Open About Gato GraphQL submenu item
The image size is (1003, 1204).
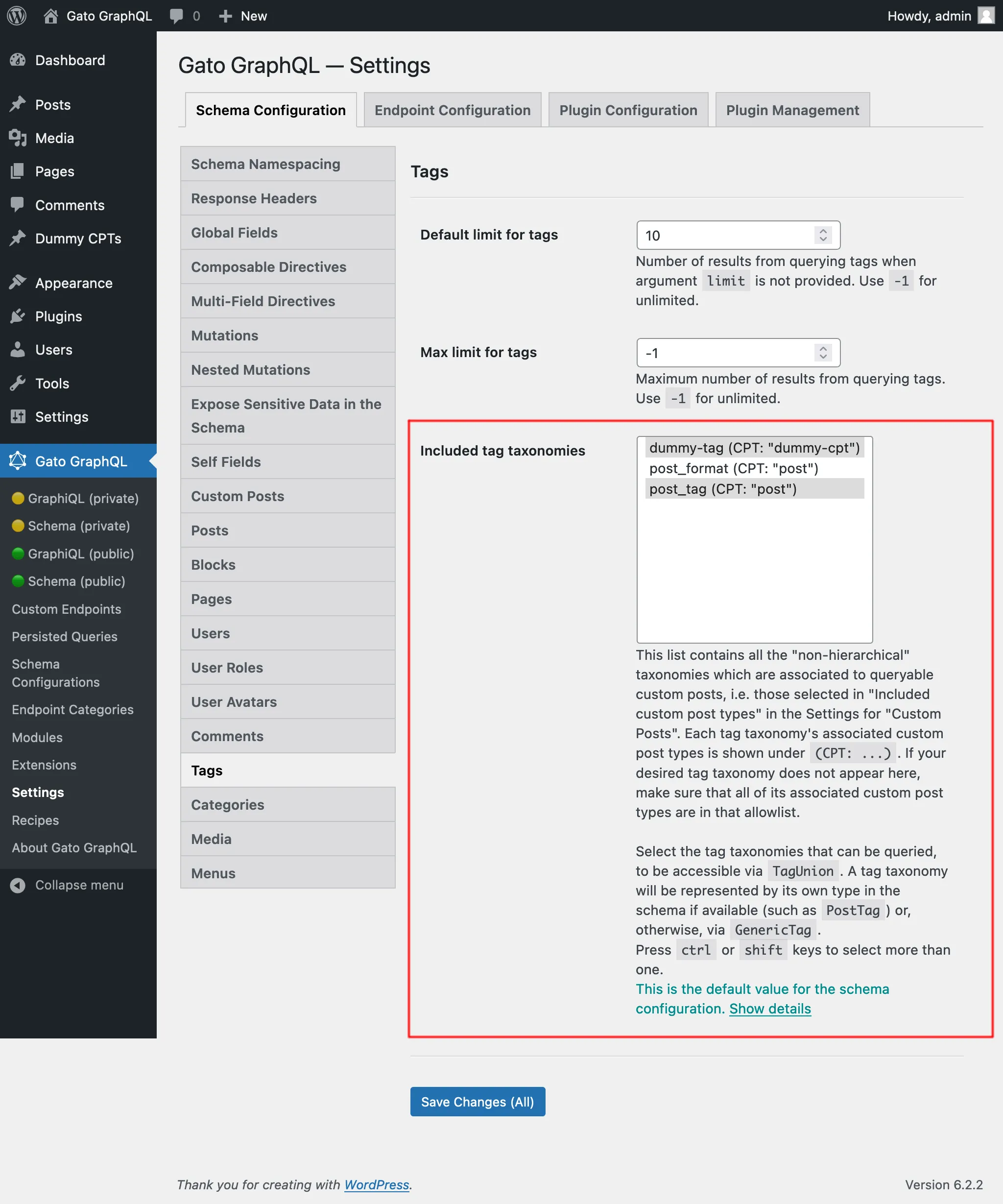coord(74,847)
